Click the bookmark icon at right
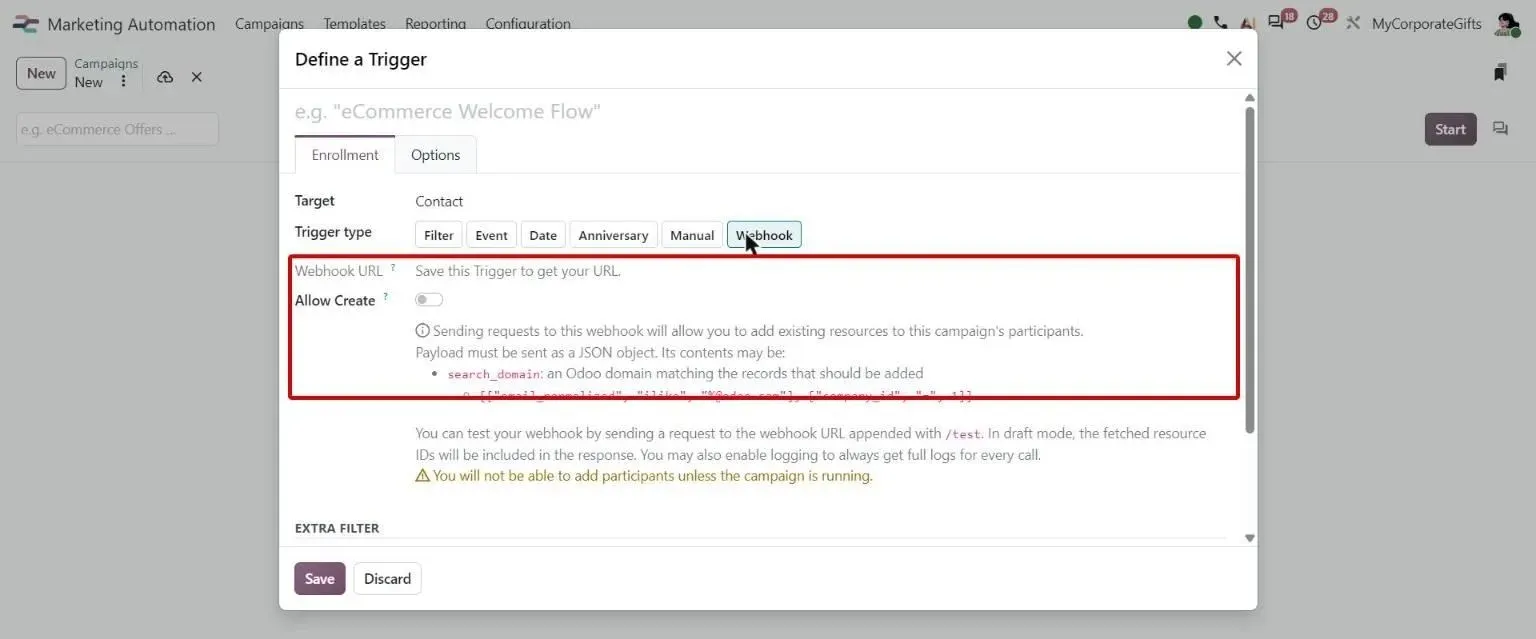Image resolution: width=1536 pixels, height=639 pixels. pos(1500,72)
